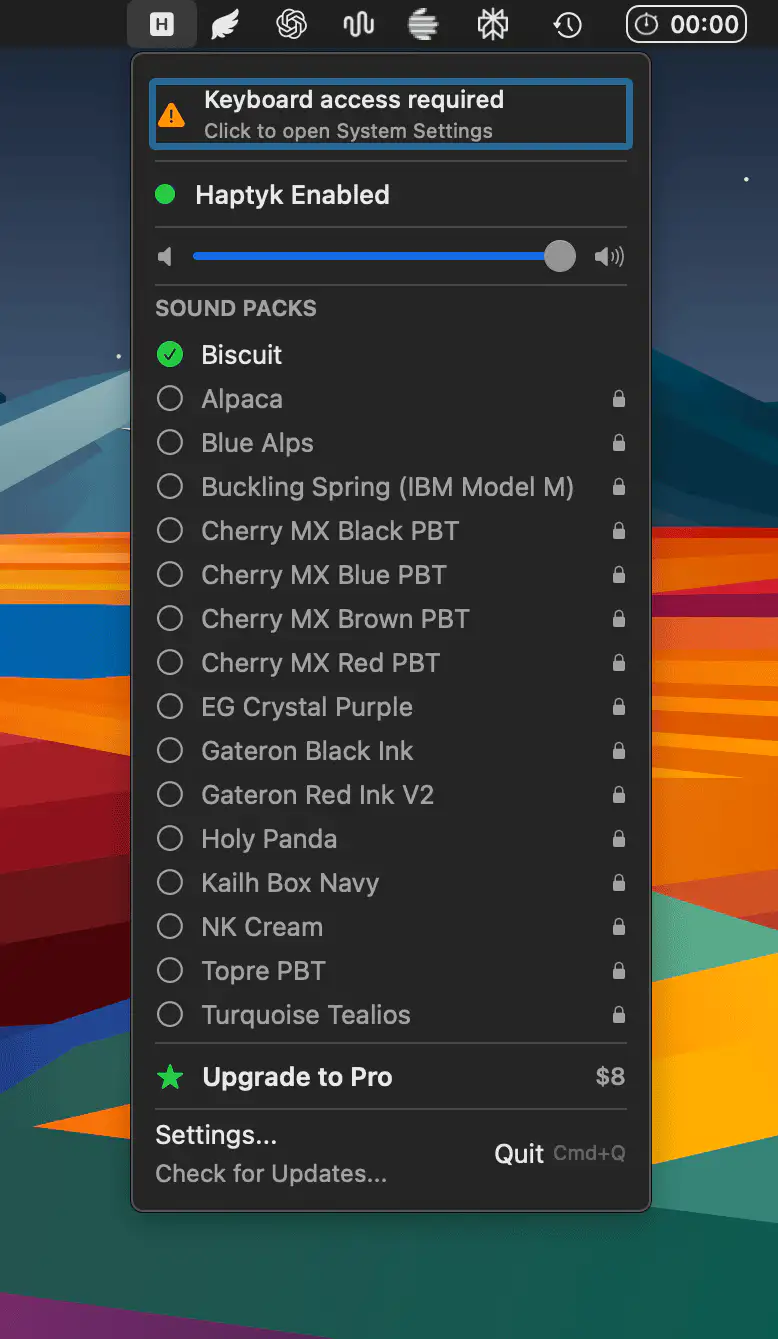Quit Haptyk from the menu
The width and height of the screenshot is (778, 1339).
520,1154
